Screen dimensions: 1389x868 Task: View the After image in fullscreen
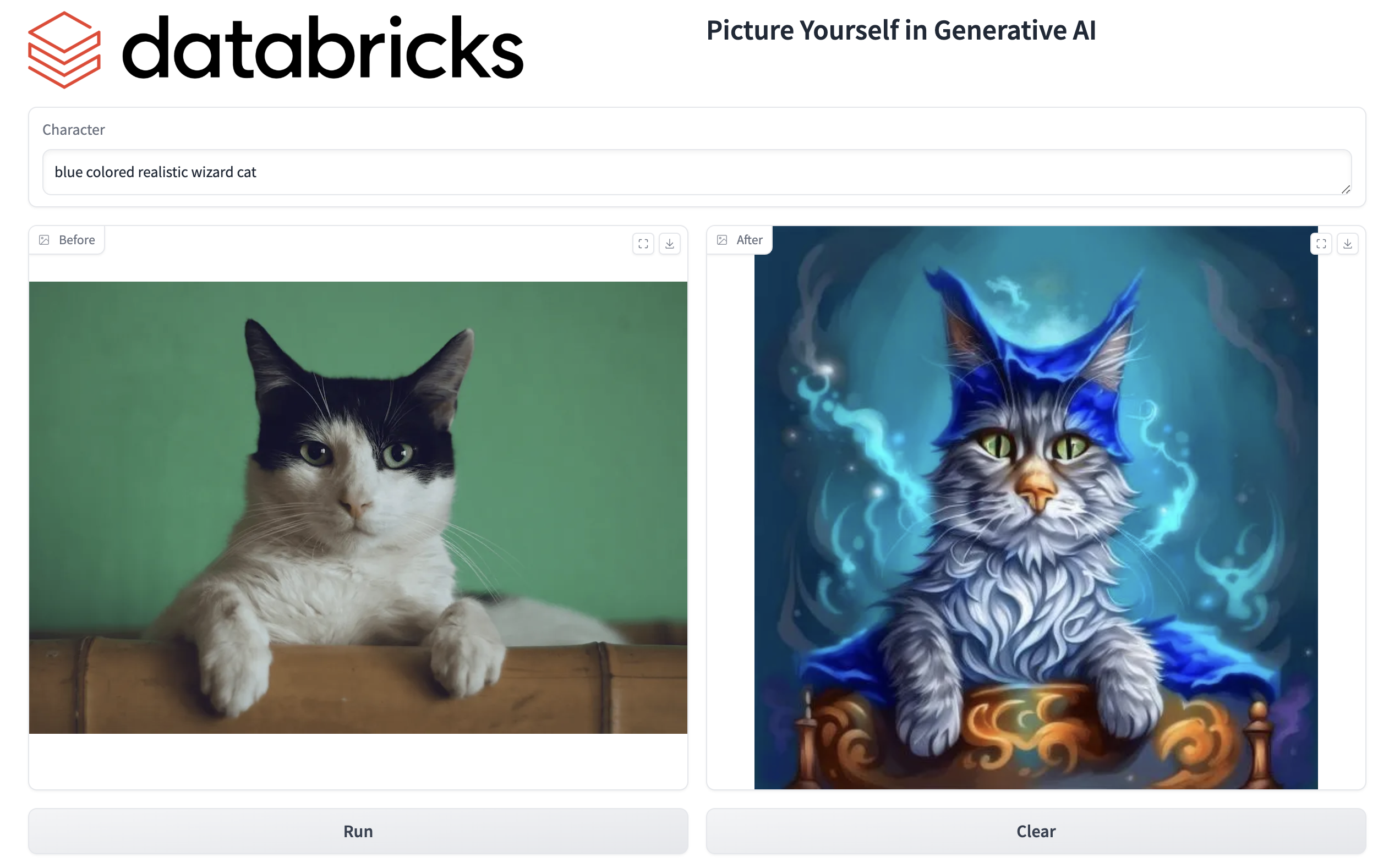click(x=1321, y=244)
